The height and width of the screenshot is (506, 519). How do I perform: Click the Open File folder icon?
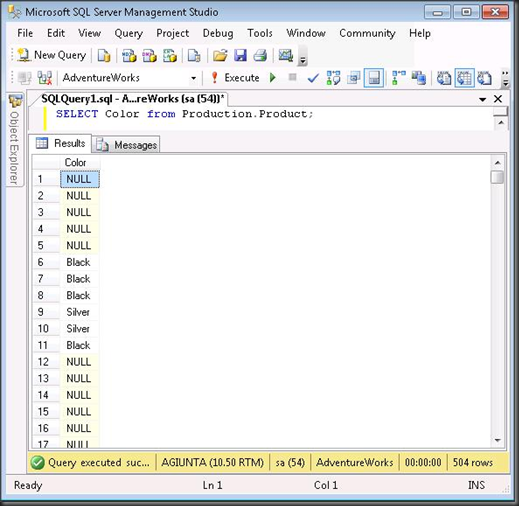tap(220, 55)
